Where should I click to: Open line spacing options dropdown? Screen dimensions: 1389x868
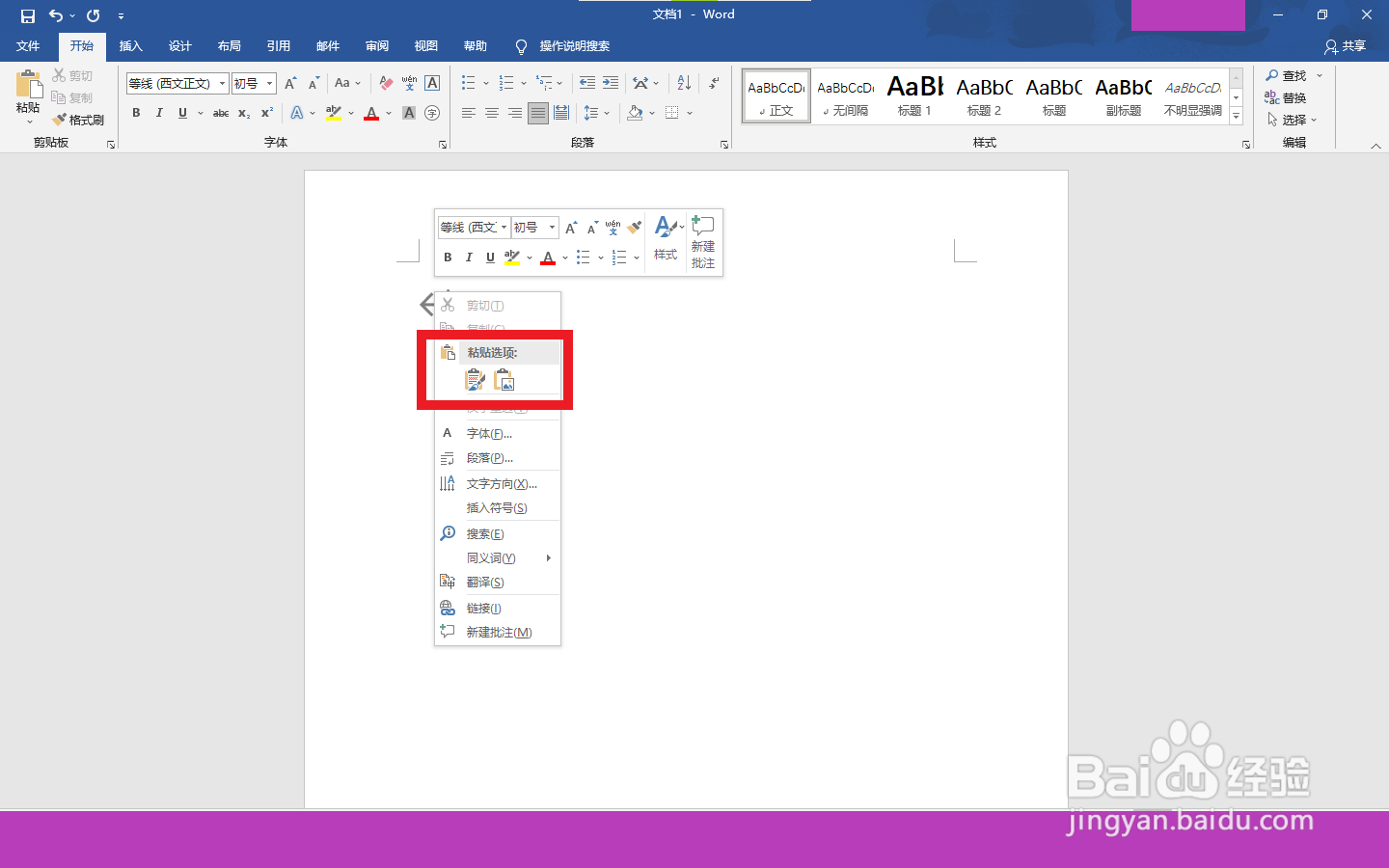(x=606, y=113)
